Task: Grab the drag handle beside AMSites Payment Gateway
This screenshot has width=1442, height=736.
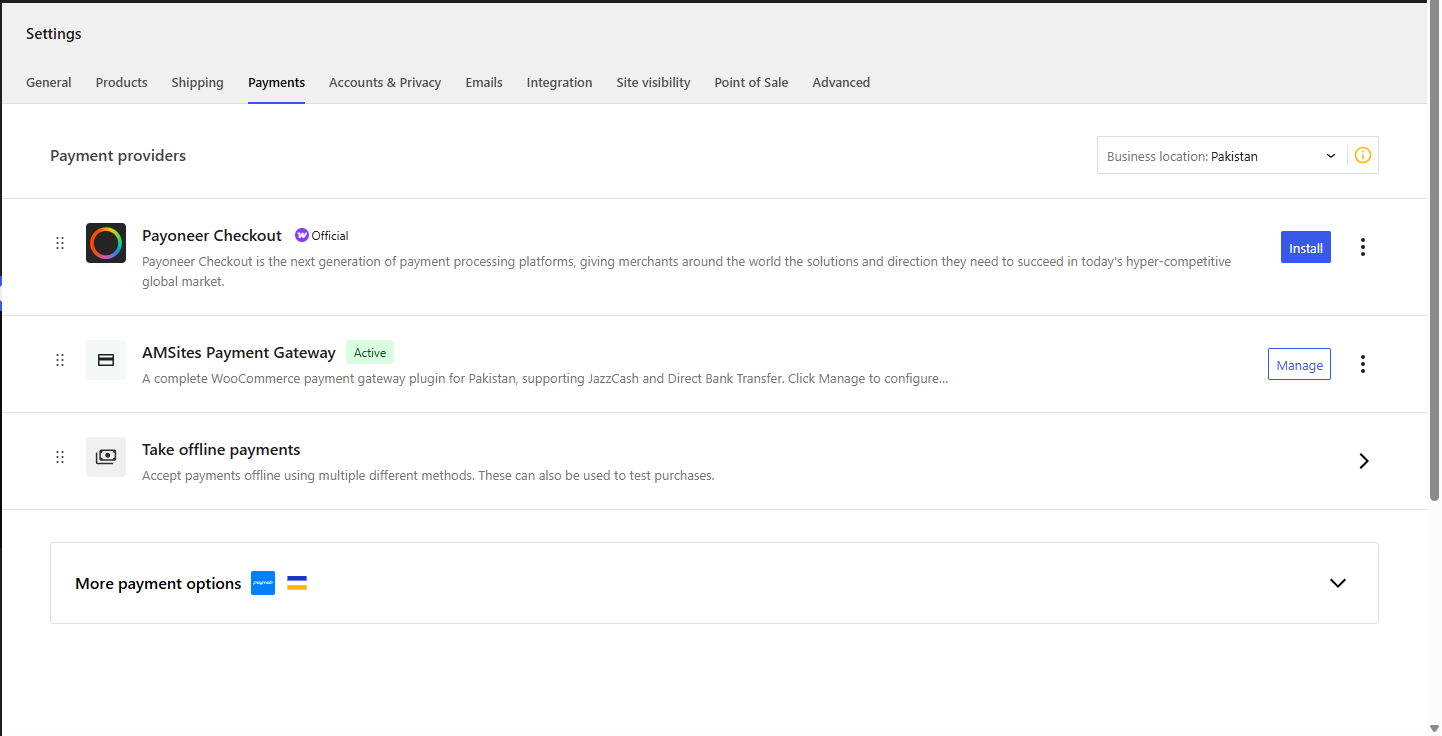Action: coord(60,360)
